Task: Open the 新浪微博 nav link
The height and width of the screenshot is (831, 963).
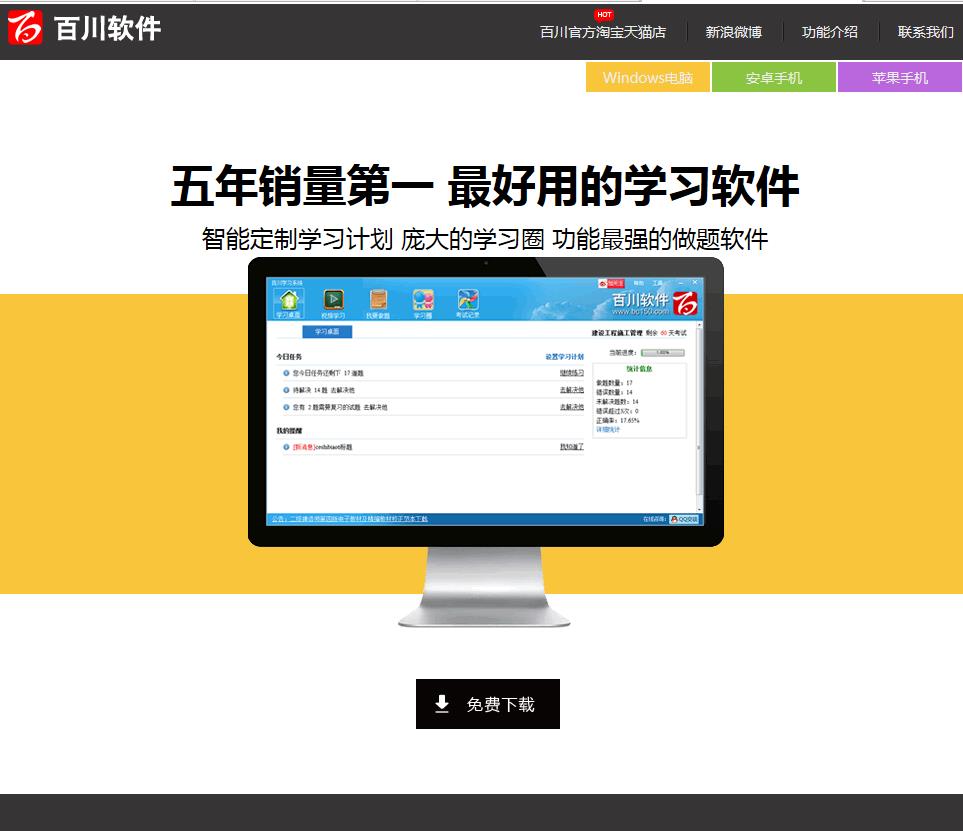Action: coord(733,32)
